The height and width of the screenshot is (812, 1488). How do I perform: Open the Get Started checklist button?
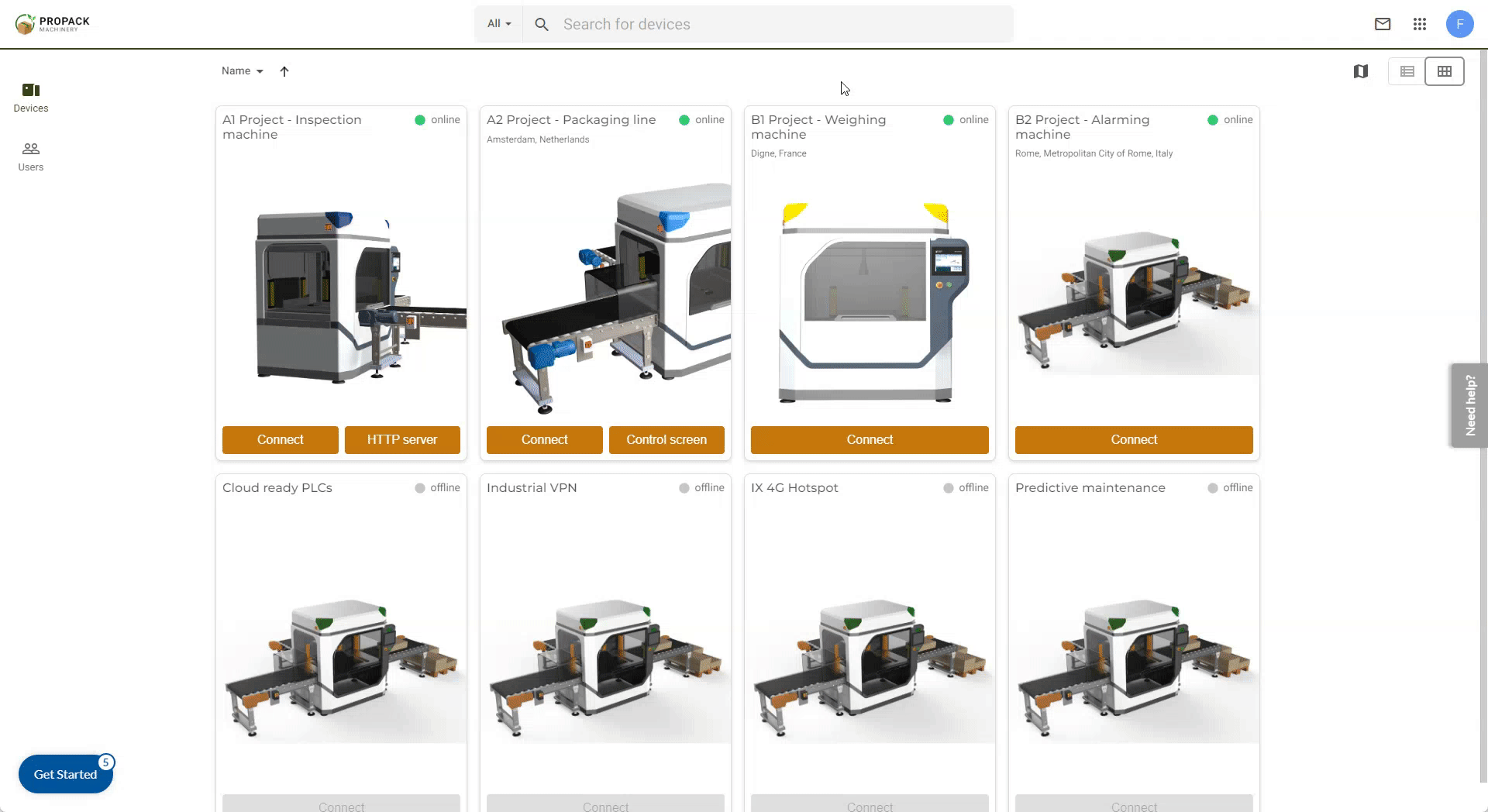tap(65, 774)
